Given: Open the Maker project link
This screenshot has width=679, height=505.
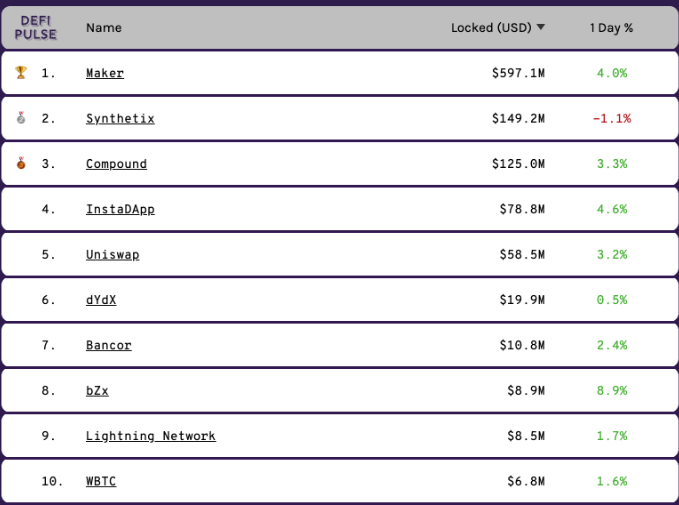Looking at the screenshot, I should [x=105, y=73].
